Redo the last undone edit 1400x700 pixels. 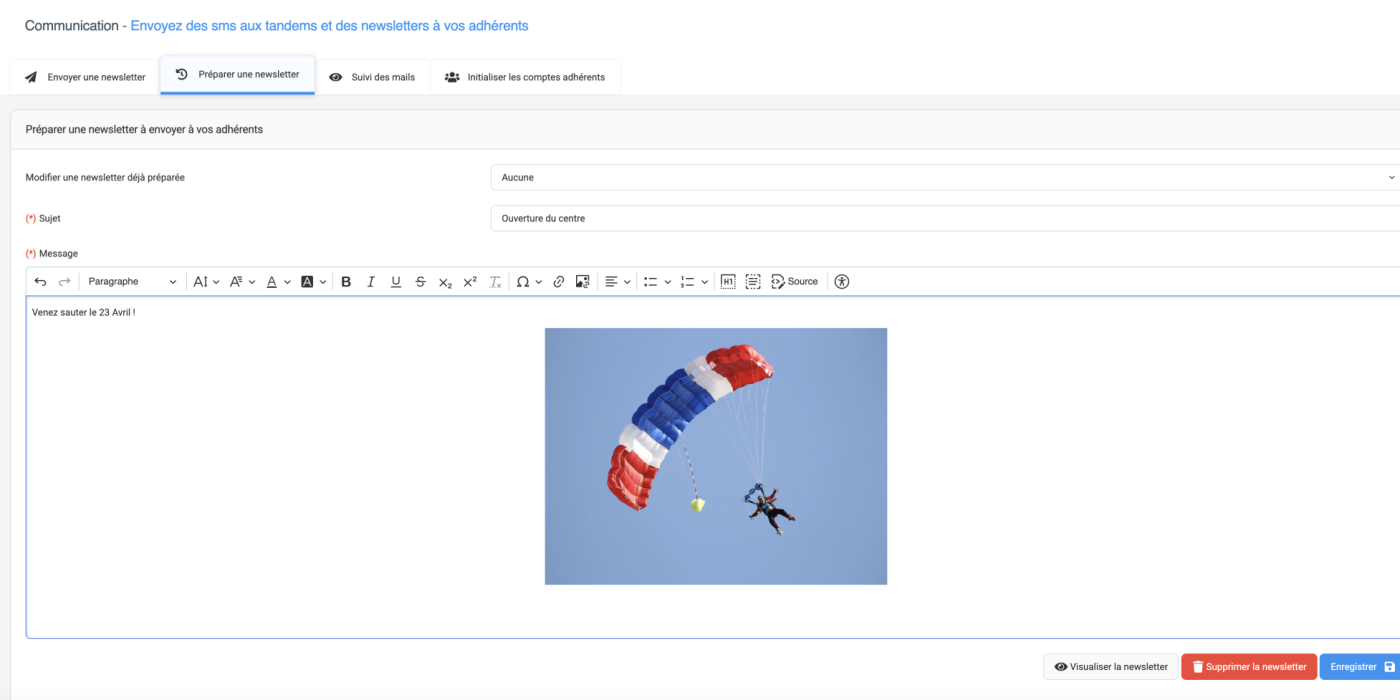65,282
